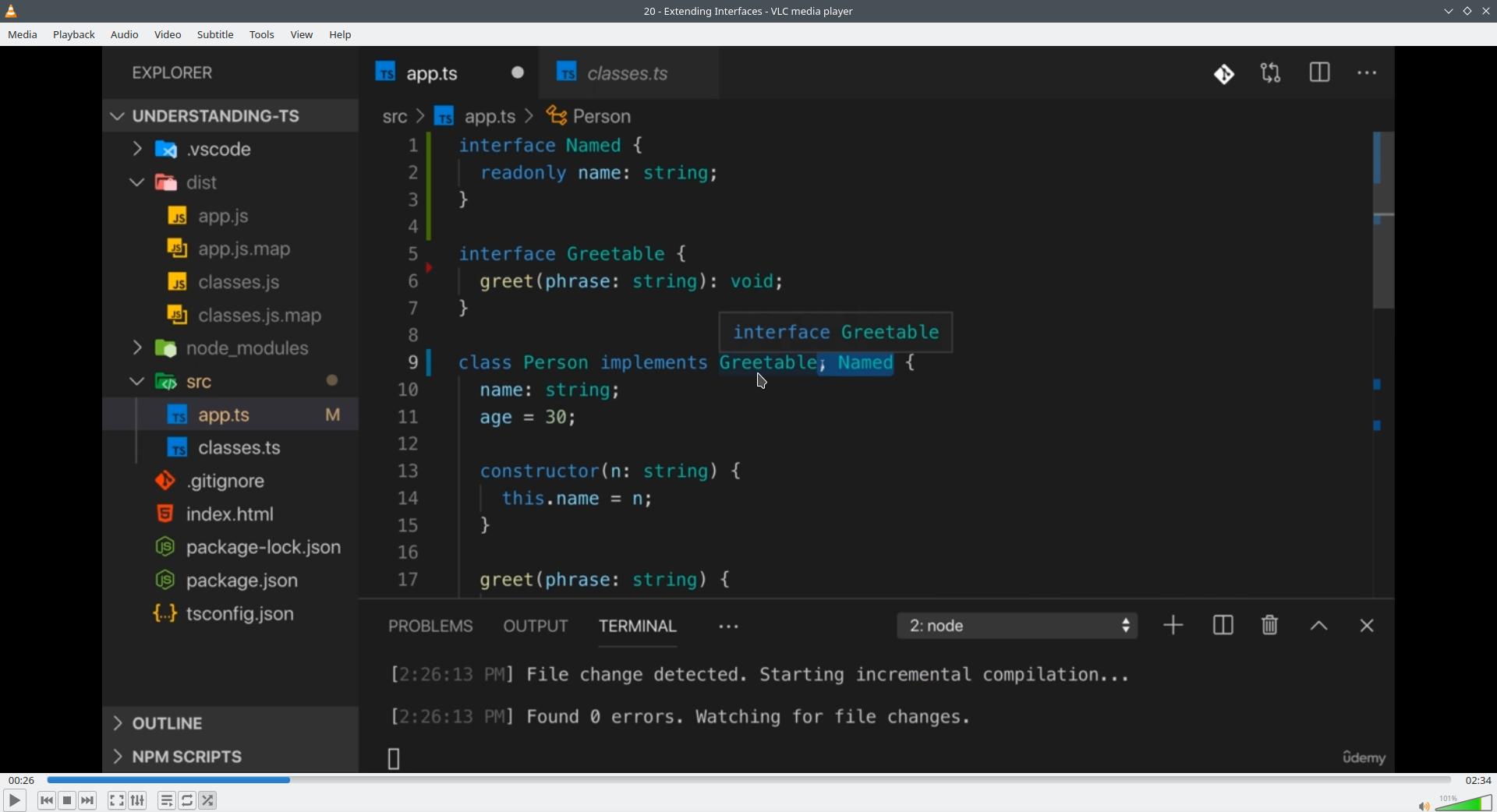Select the TERMINAL panel tab
The width and height of the screenshot is (1497, 812).
click(638, 627)
